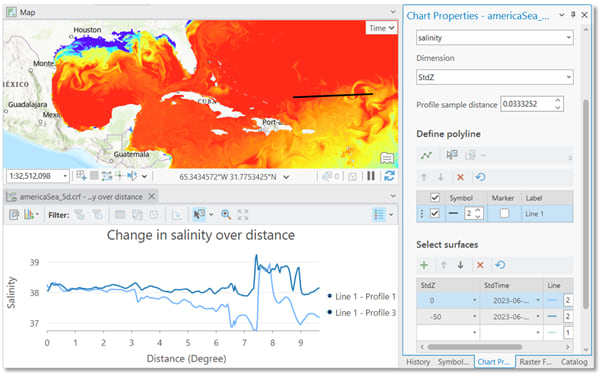The width and height of the screenshot is (600, 376).
Task: Activate the chart selection tool
Action: point(199,215)
